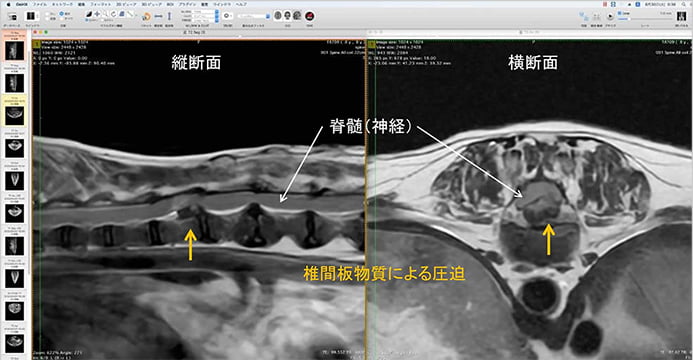Click the window tiling layout icon
Viewport: 693px width, 360px height.
[x=31, y=16]
